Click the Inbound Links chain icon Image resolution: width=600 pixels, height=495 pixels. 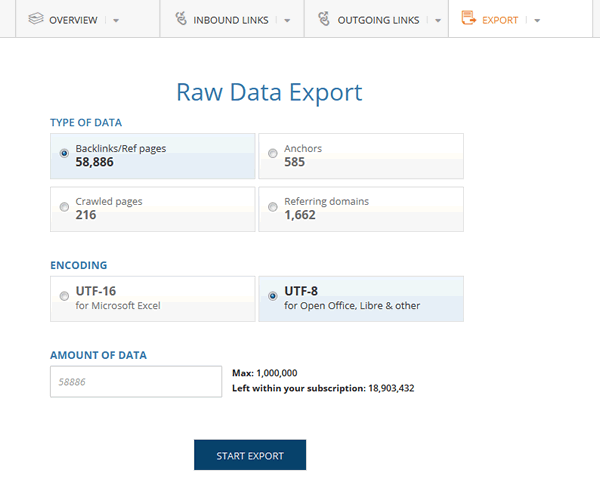pyautogui.click(x=180, y=19)
